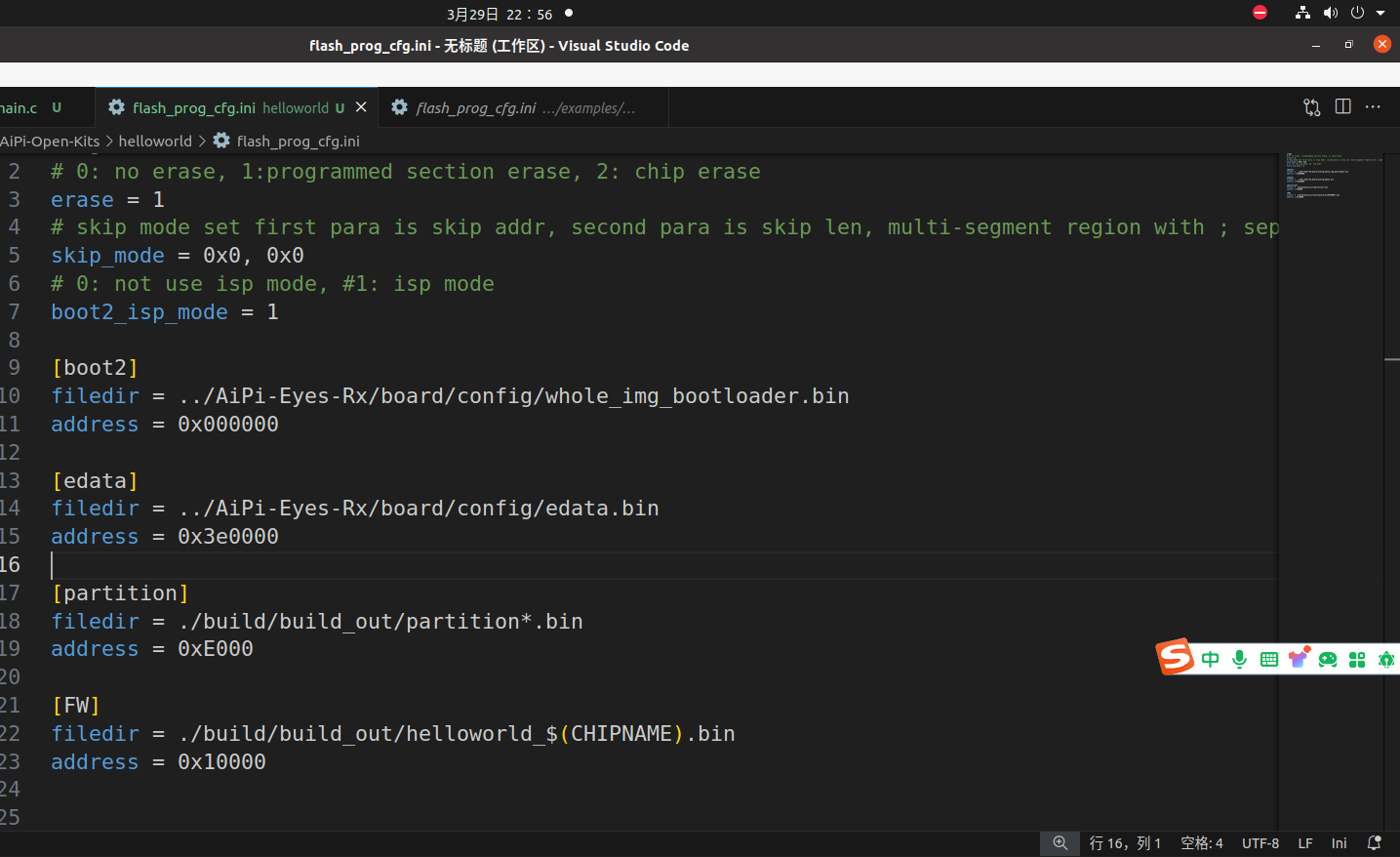Click the AiPi-Open-Kits breadcrumb
The height and width of the screenshot is (857, 1400).
pyautogui.click(x=50, y=142)
